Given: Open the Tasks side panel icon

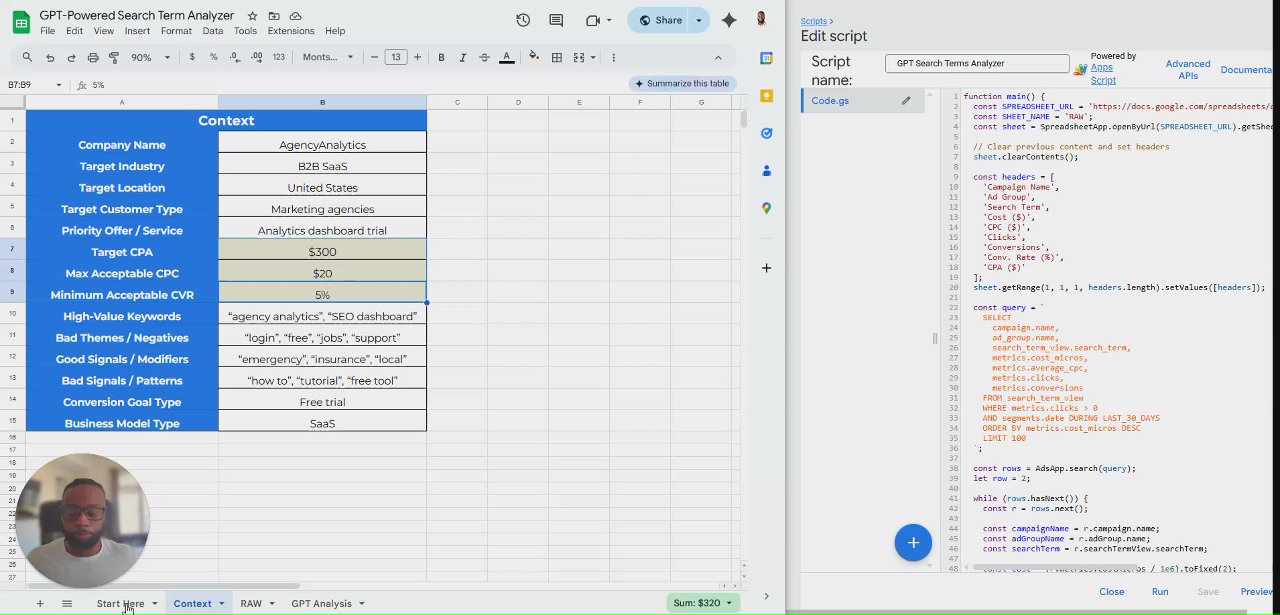Looking at the screenshot, I should [x=767, y=133].
